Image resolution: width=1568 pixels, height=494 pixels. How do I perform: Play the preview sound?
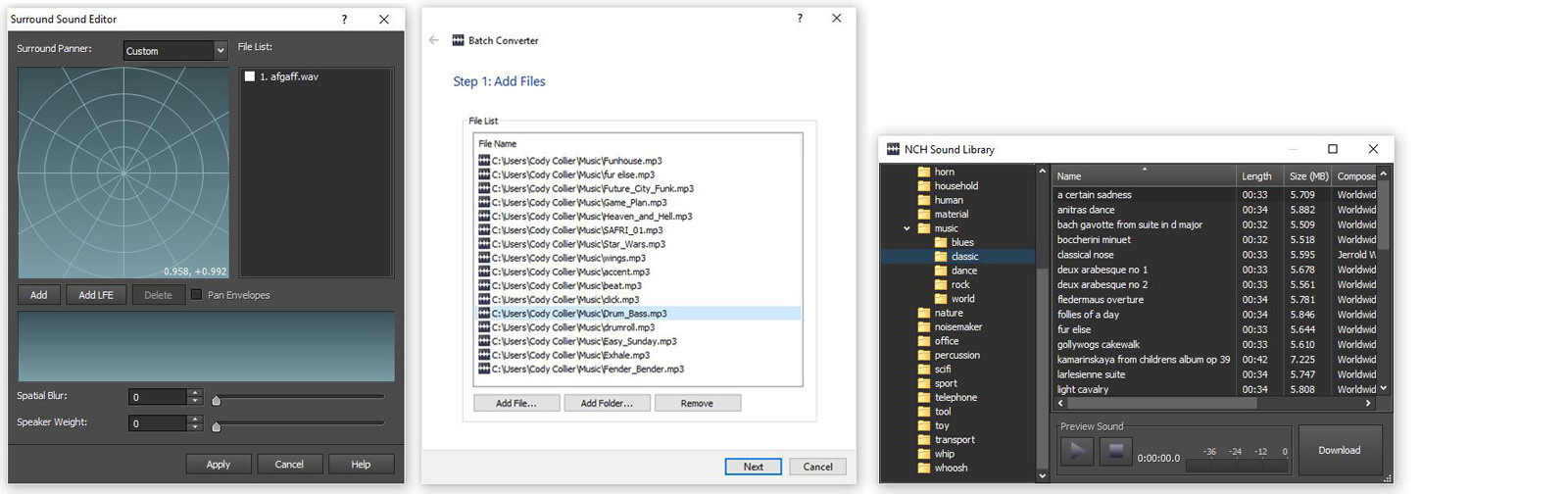pyautogui.click(x=1076, y=452)
